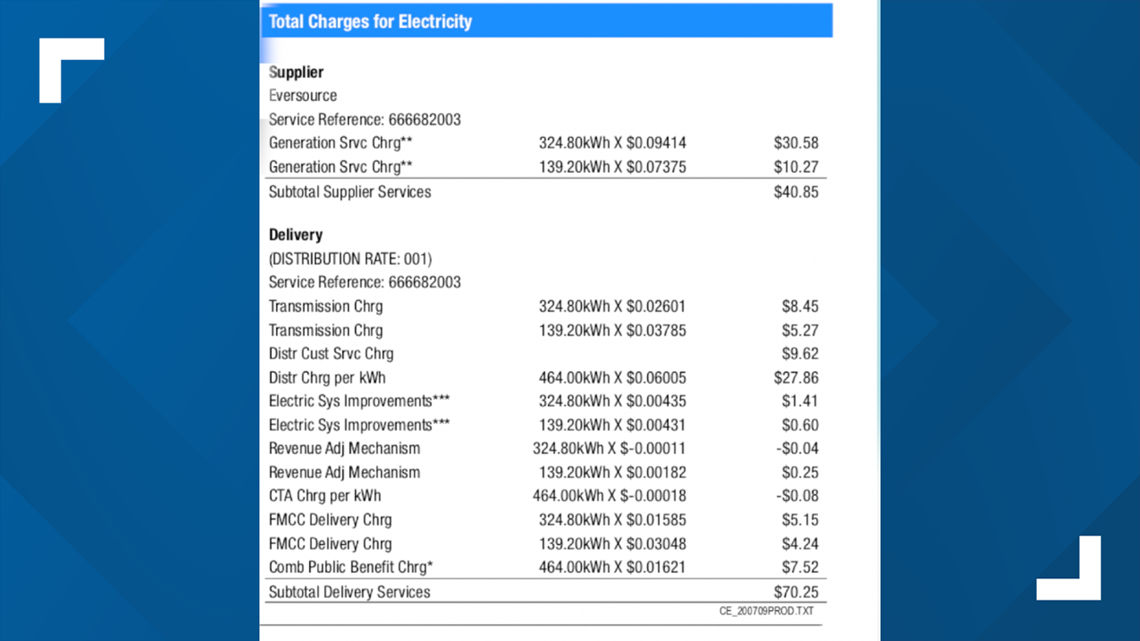Click the Total Charges for Electricity header

[x=547, y=21]
